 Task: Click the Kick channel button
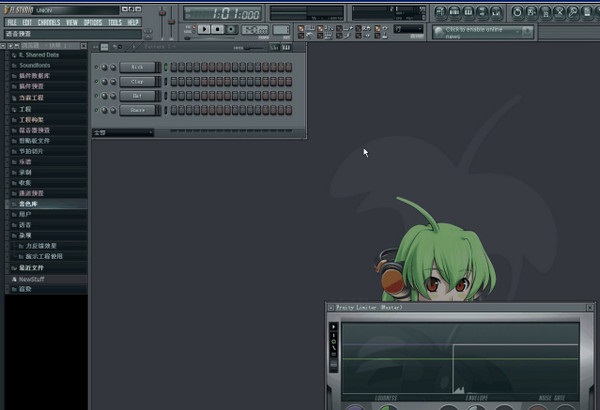(x=138, y=67)
